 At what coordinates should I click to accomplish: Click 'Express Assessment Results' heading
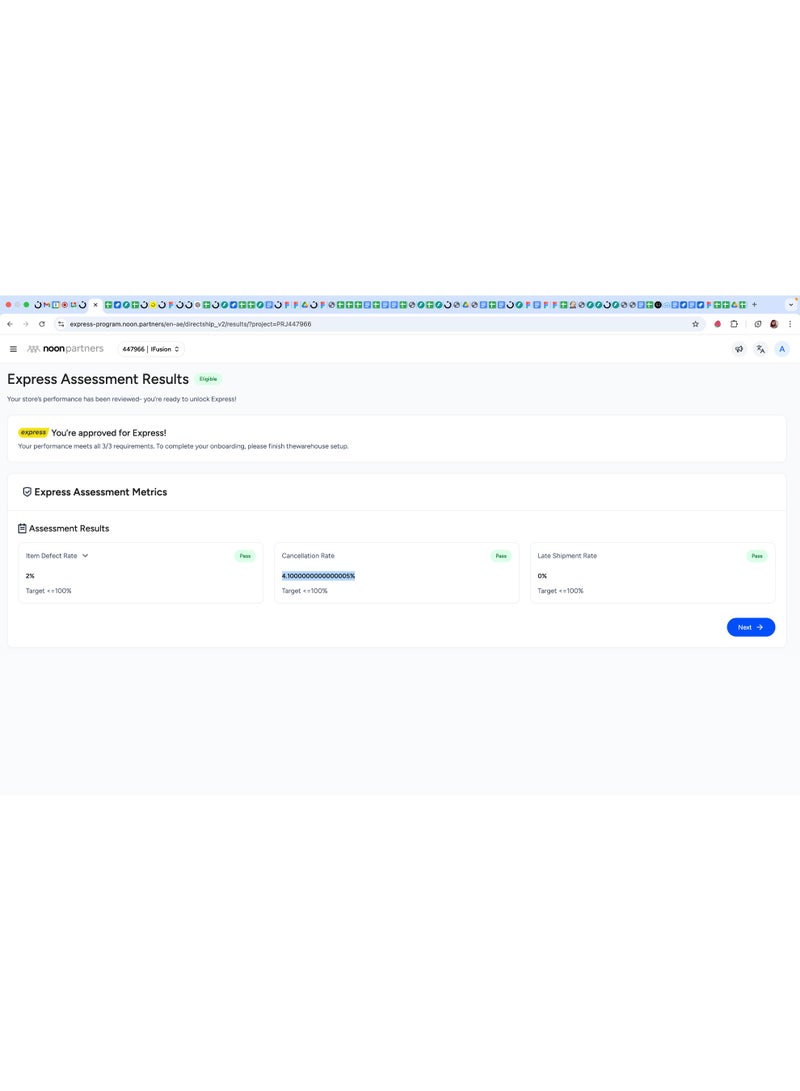(98, 379)
